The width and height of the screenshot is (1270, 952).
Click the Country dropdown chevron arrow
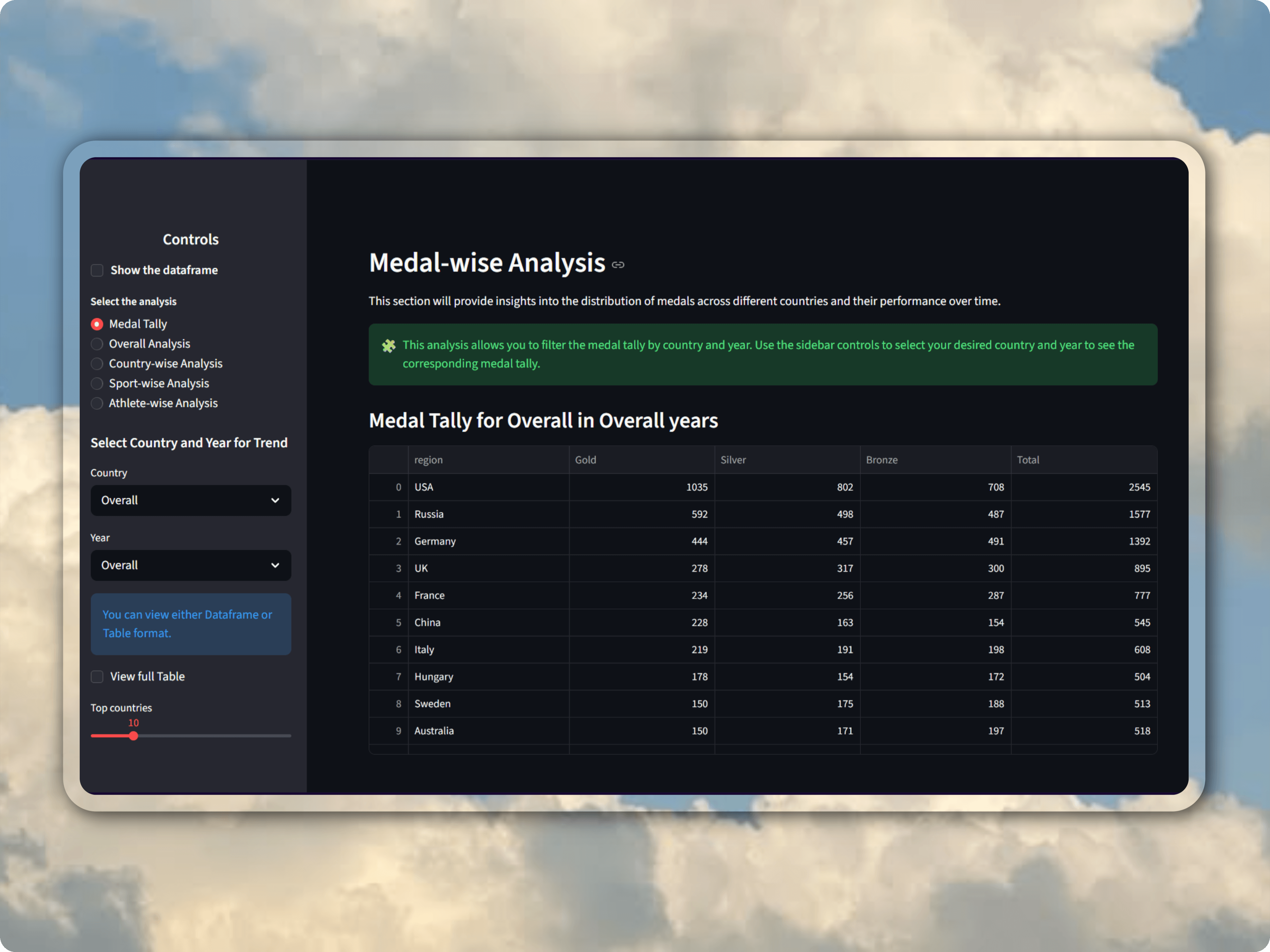(275, 500)
